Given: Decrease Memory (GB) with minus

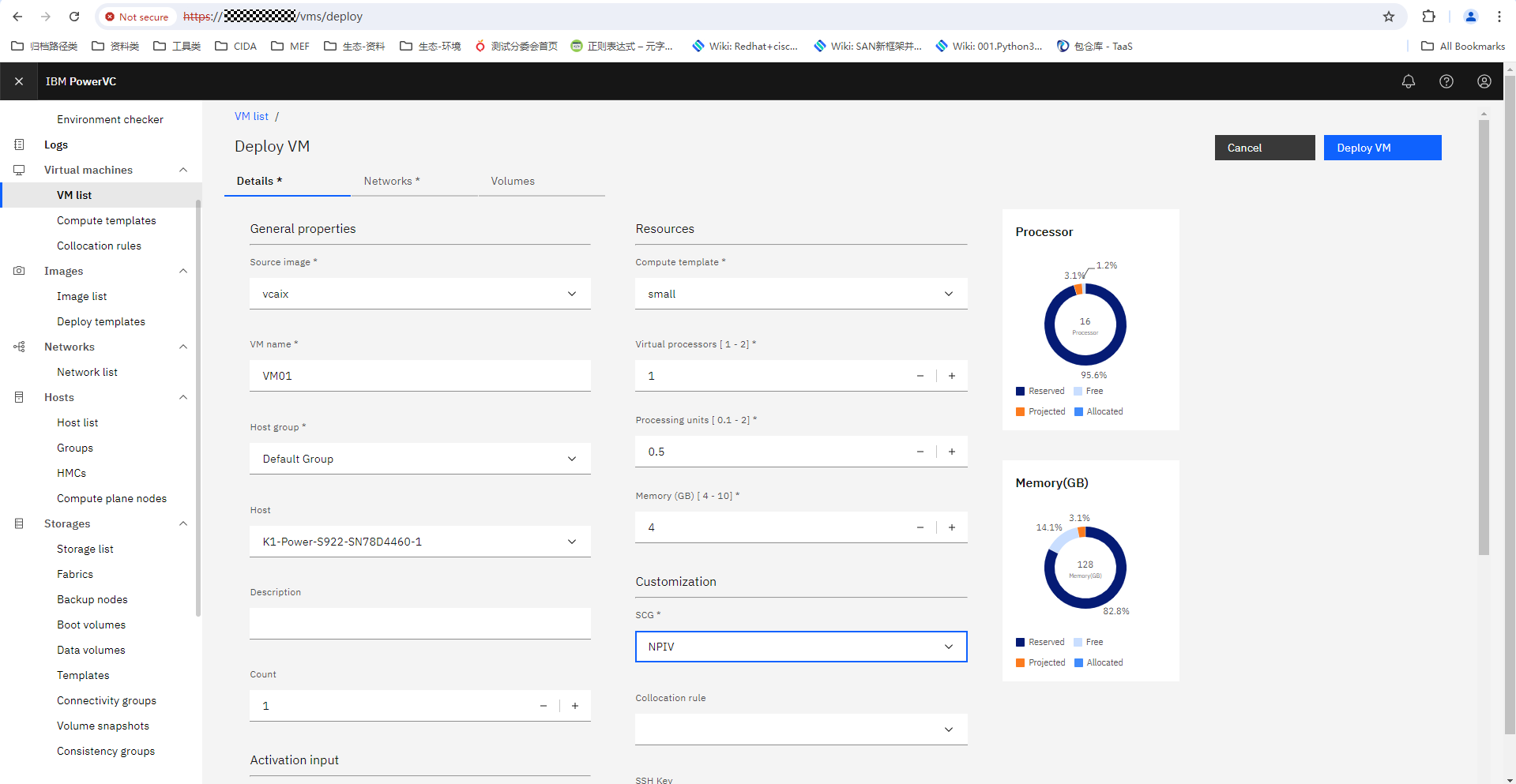Looking at the screenshot, I should coord(920,527).
